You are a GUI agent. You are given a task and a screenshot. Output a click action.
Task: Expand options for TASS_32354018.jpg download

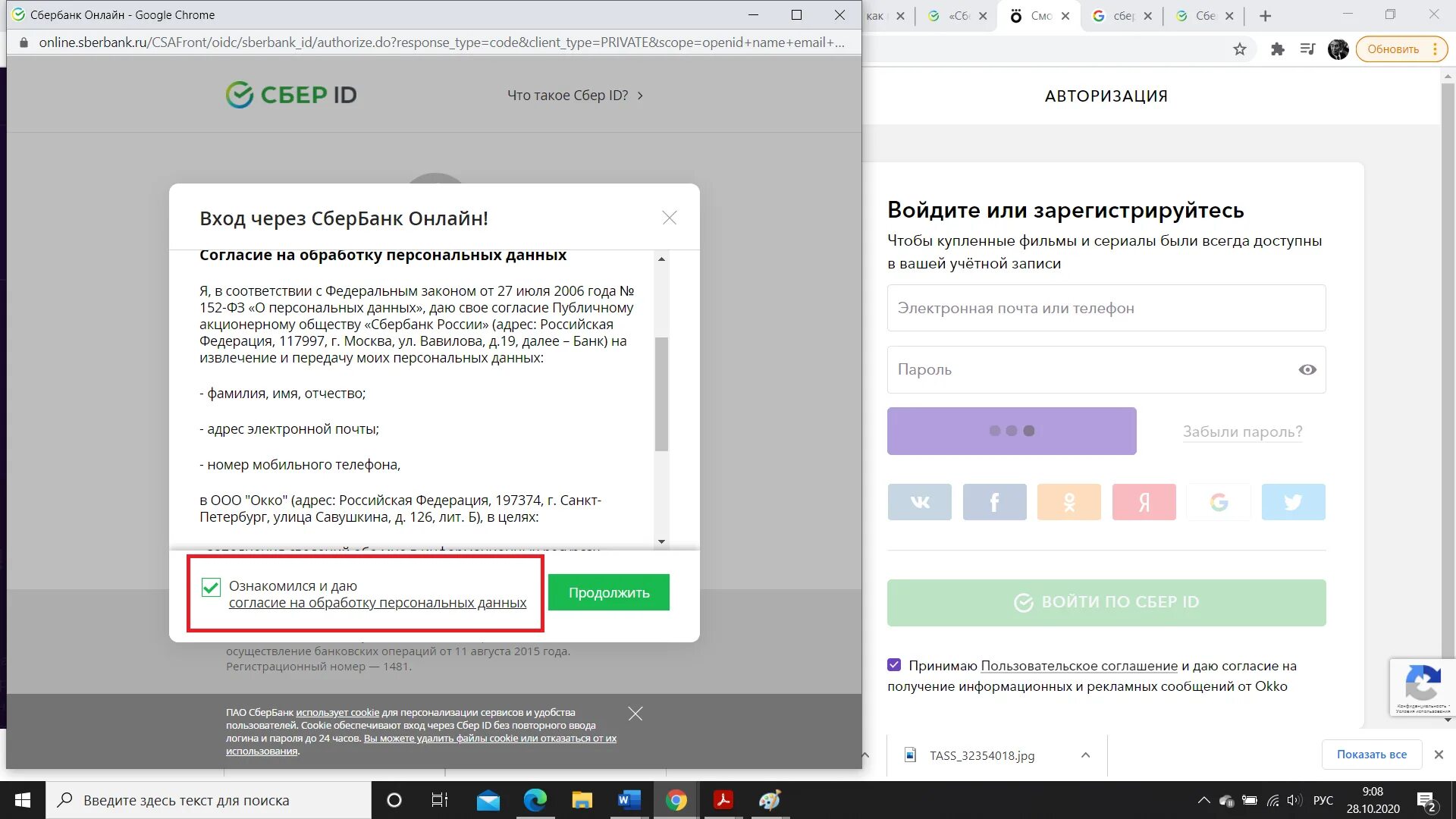pos(1086,755)
